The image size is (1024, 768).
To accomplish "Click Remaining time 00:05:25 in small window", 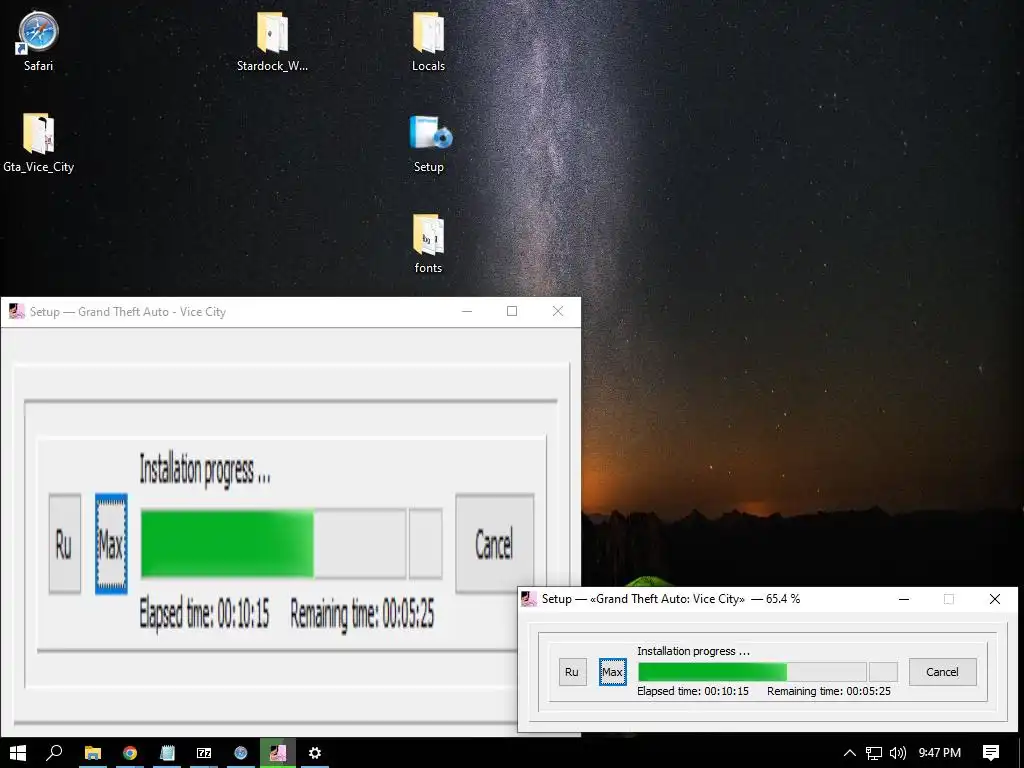I will 829,691.
